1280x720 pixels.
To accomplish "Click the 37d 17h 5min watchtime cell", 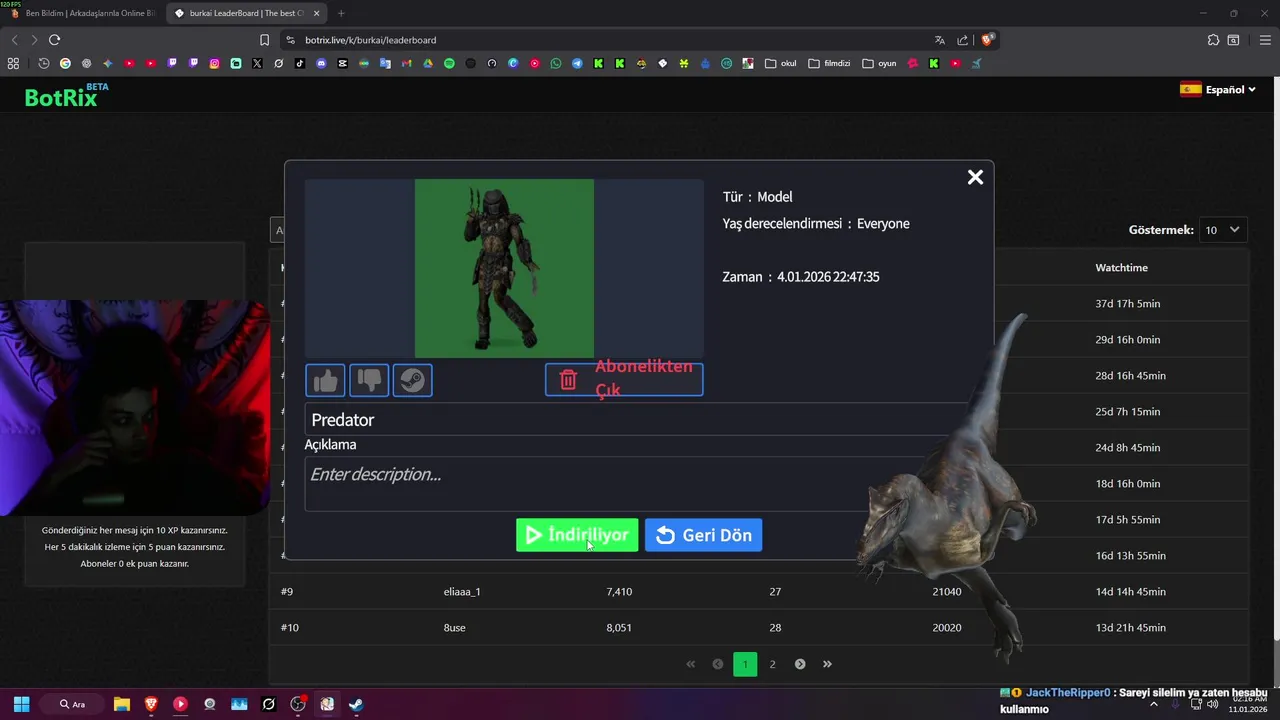I will coord(1128,304).
